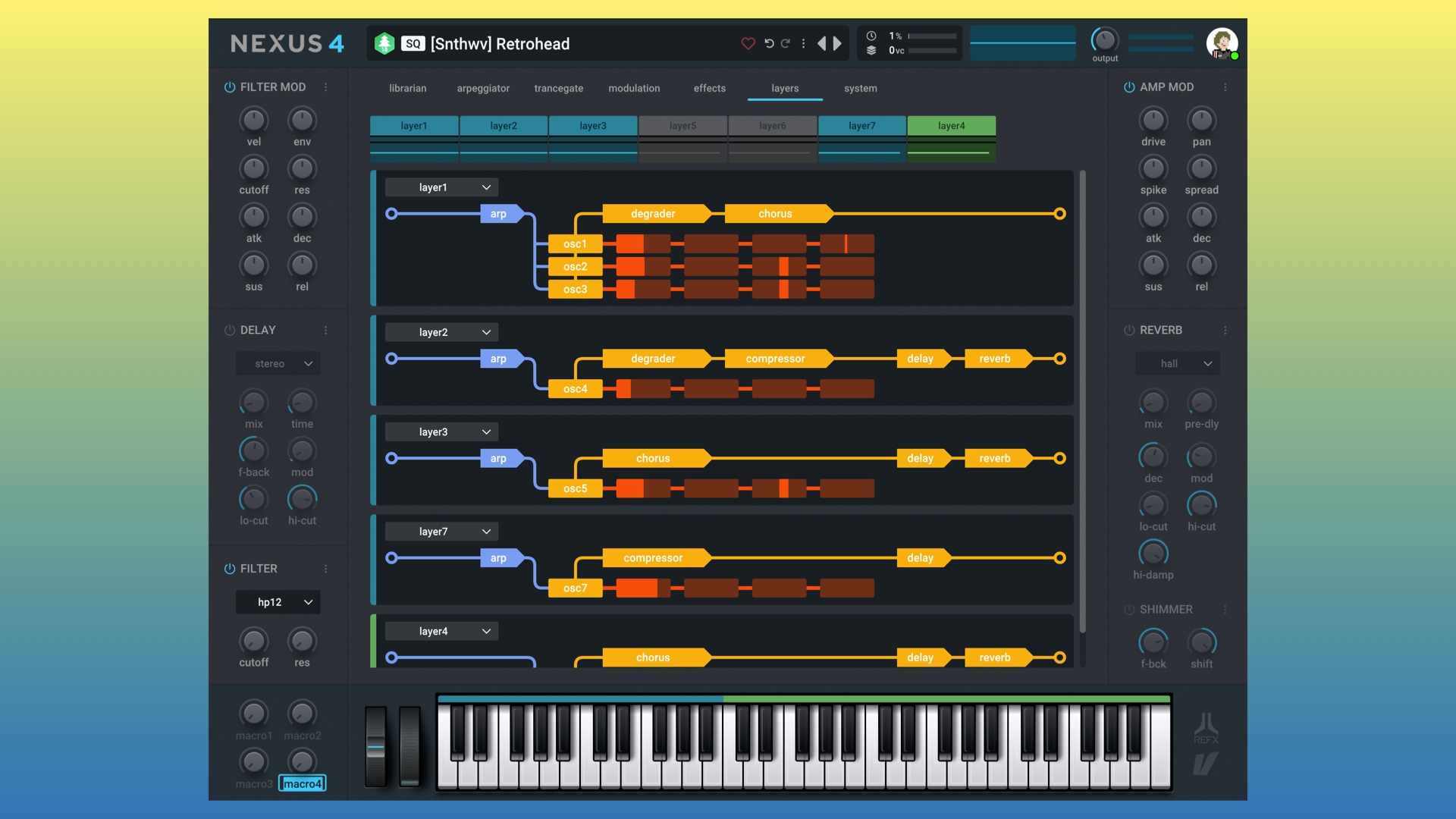Click the NEXUS 4 logo
The image size is (1456, 819).
click(287, 44)
